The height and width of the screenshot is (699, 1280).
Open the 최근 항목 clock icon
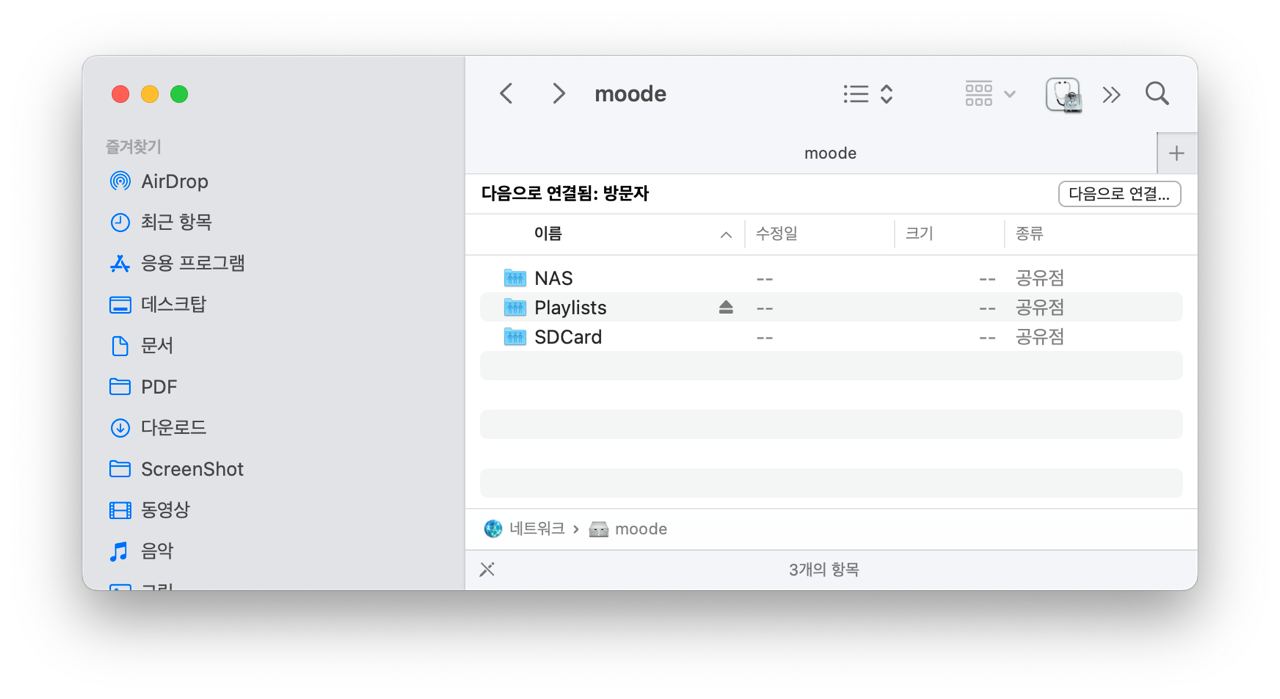coord(120,222)
